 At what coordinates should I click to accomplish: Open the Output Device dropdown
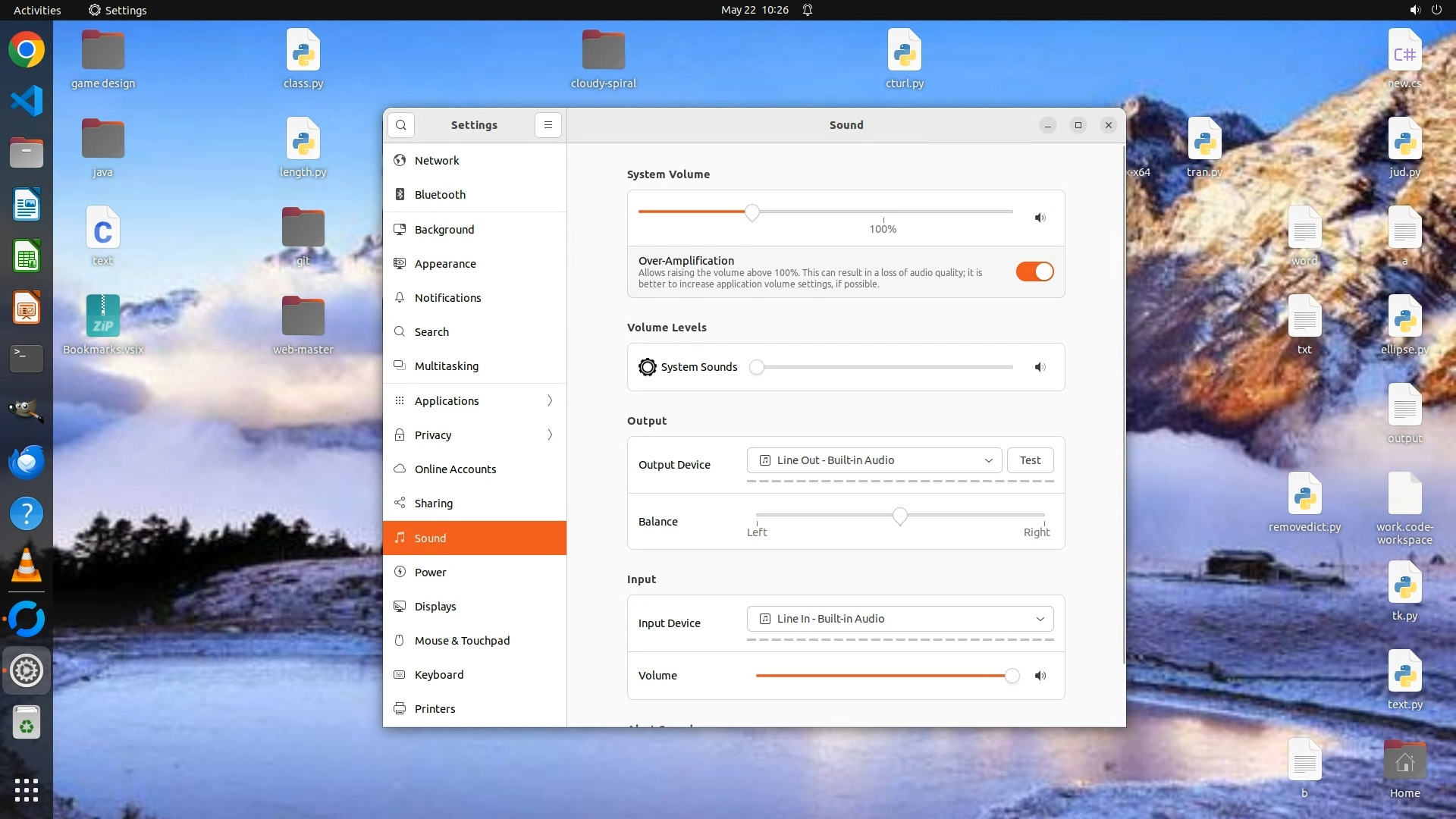(x=874, y=460)
